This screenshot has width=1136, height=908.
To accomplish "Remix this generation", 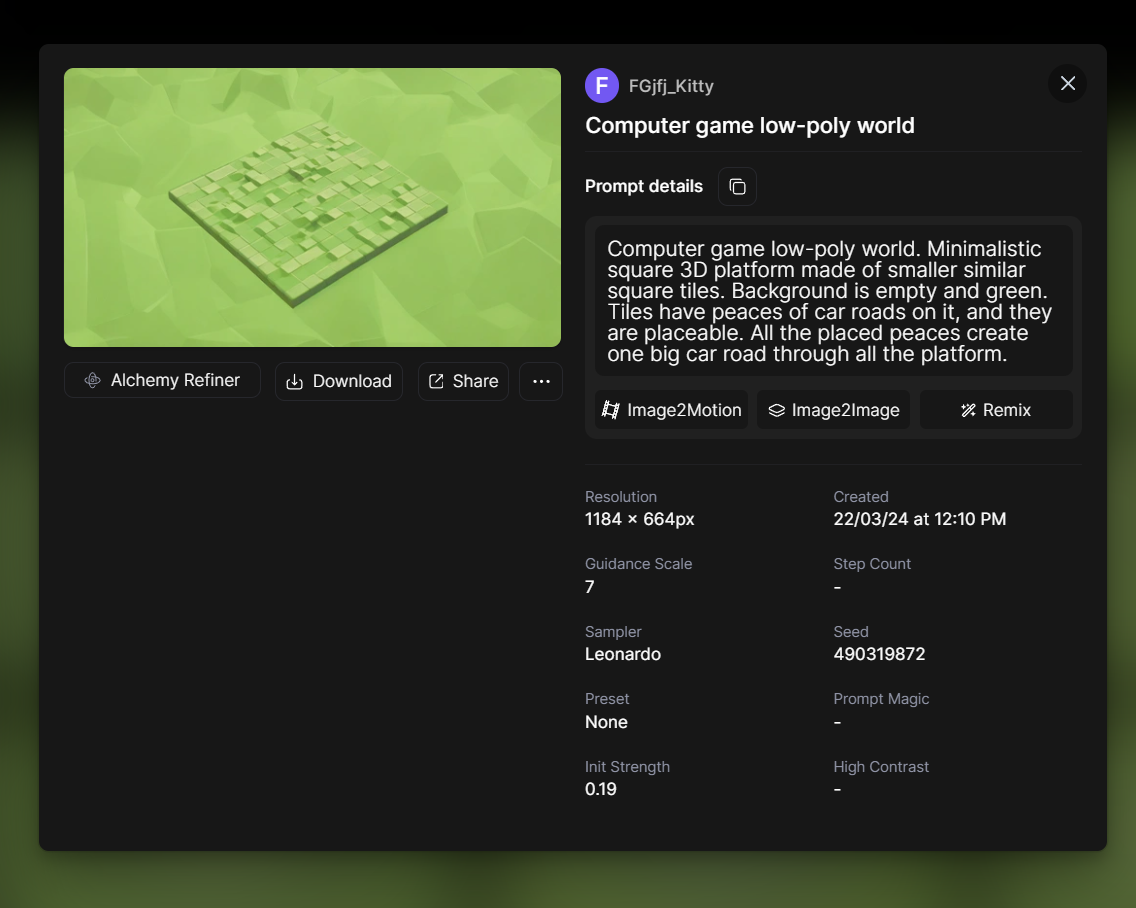I will tap(996, 410).
